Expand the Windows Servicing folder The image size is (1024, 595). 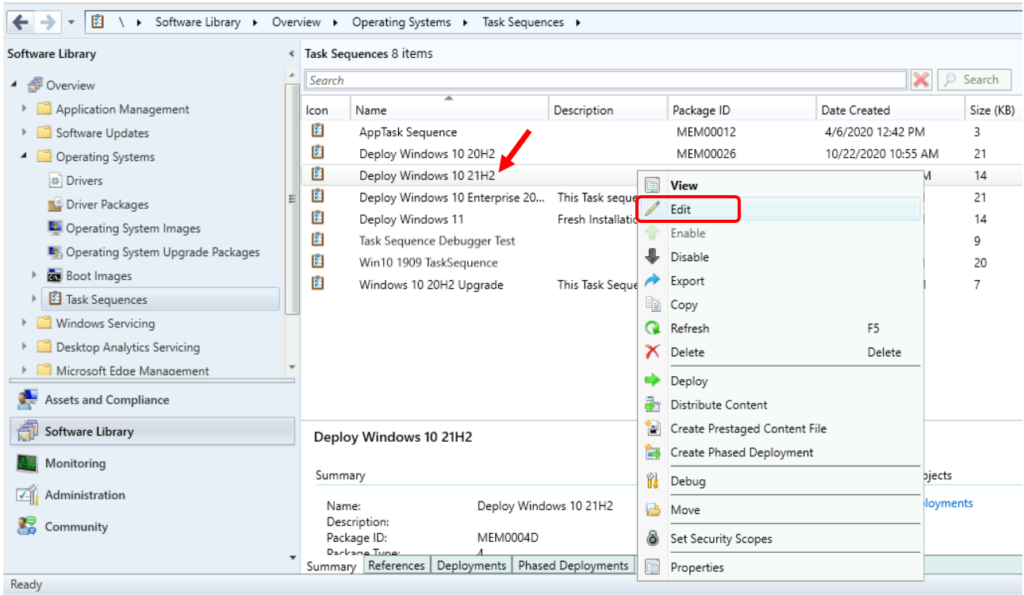[24, 323]
